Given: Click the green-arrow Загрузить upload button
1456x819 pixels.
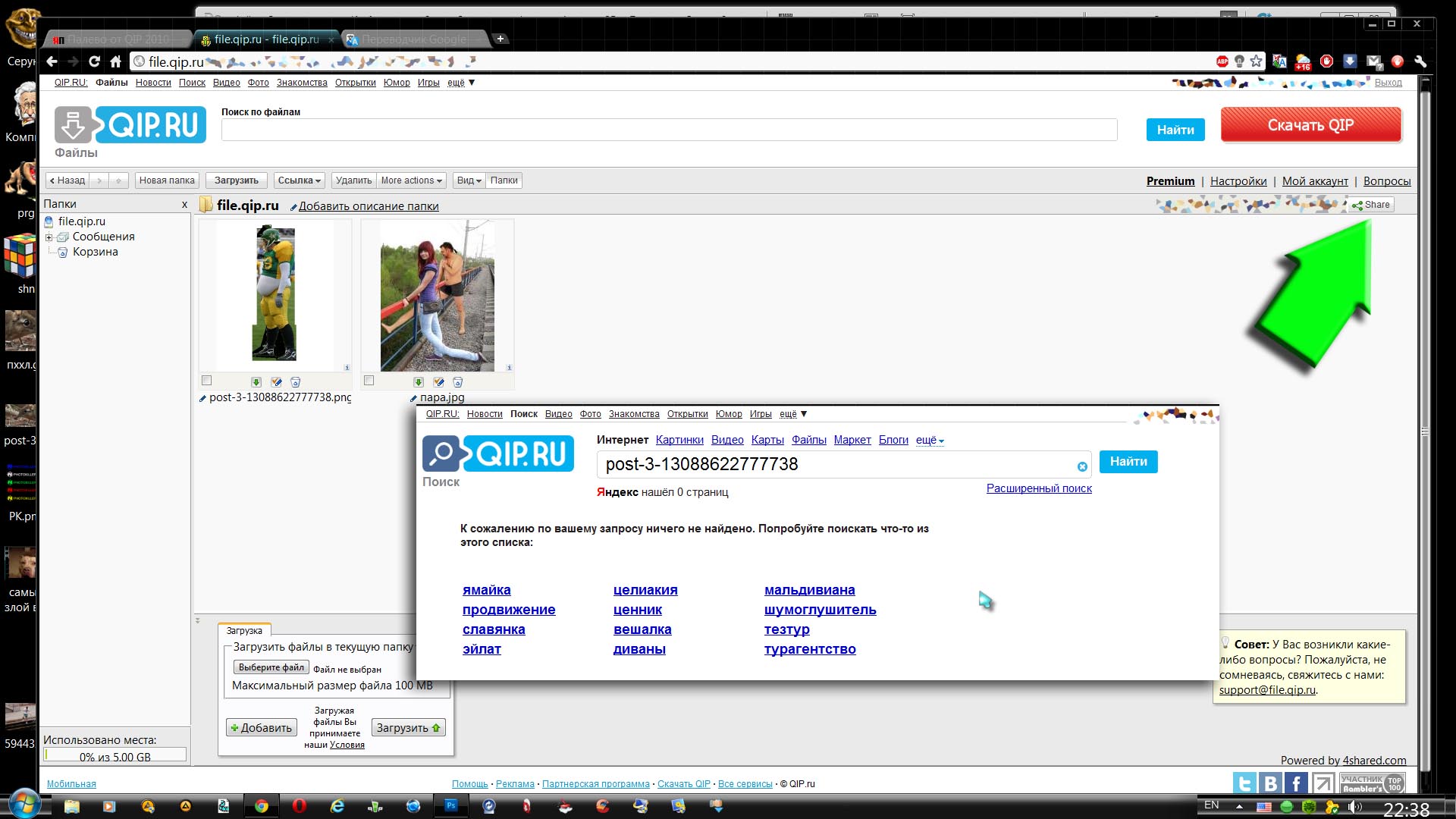Looking at the screenshot, I should (x=408, y=728).
